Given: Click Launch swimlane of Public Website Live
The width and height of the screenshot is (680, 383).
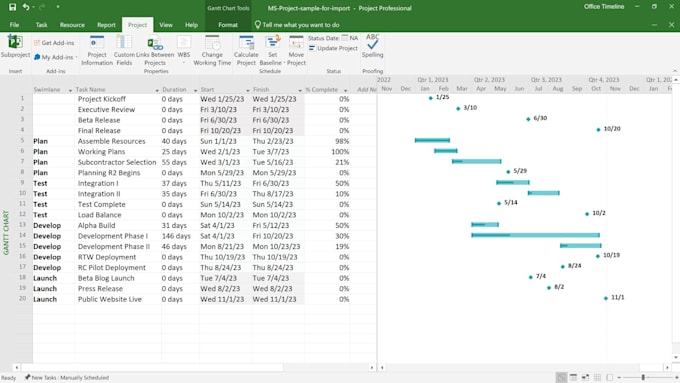Looking at the screenshot, I should pyautogui.click(x=45, y=299).
